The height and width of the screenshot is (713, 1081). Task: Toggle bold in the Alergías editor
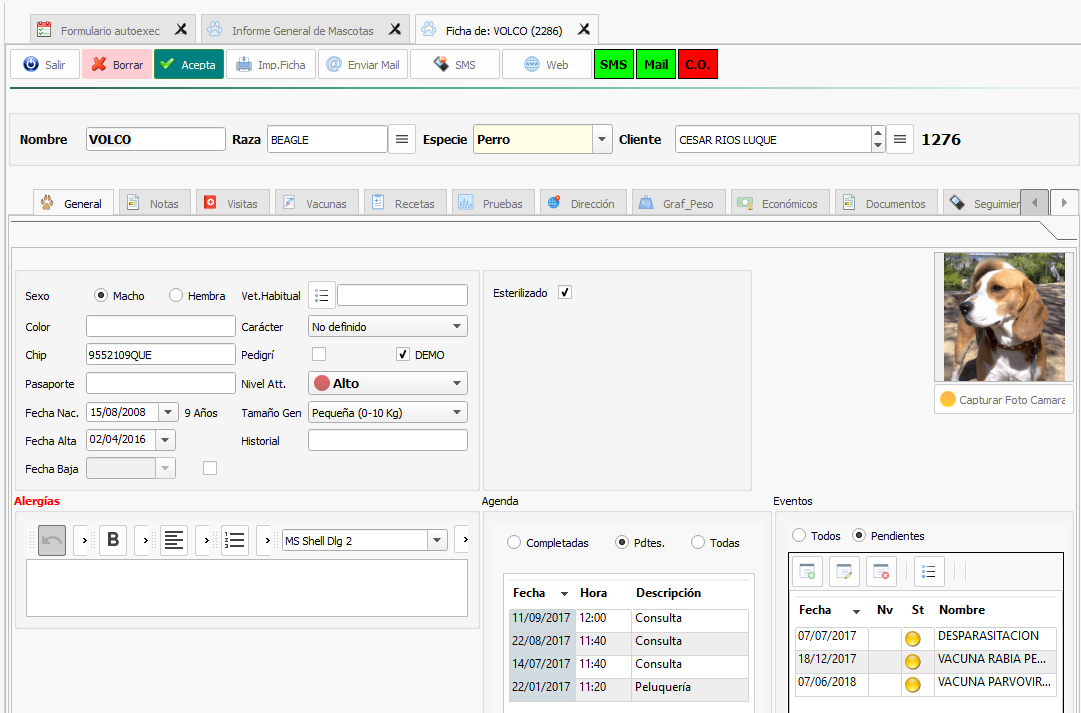(113, 541)
